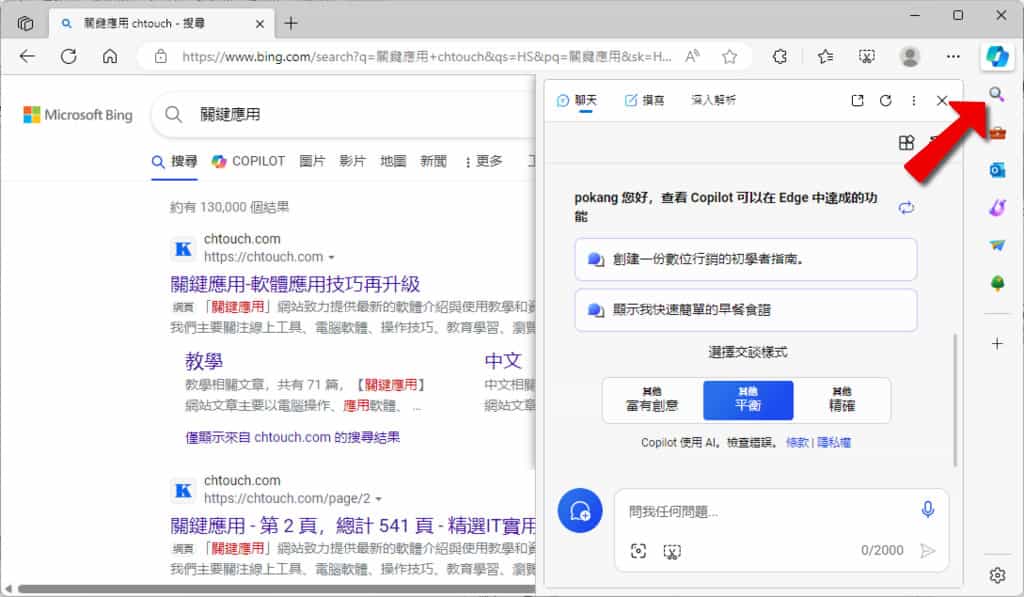The height and width of the screenshot is (597, 1024).
Task: Open a new browser tab
Action: click(x=291, y=24)
